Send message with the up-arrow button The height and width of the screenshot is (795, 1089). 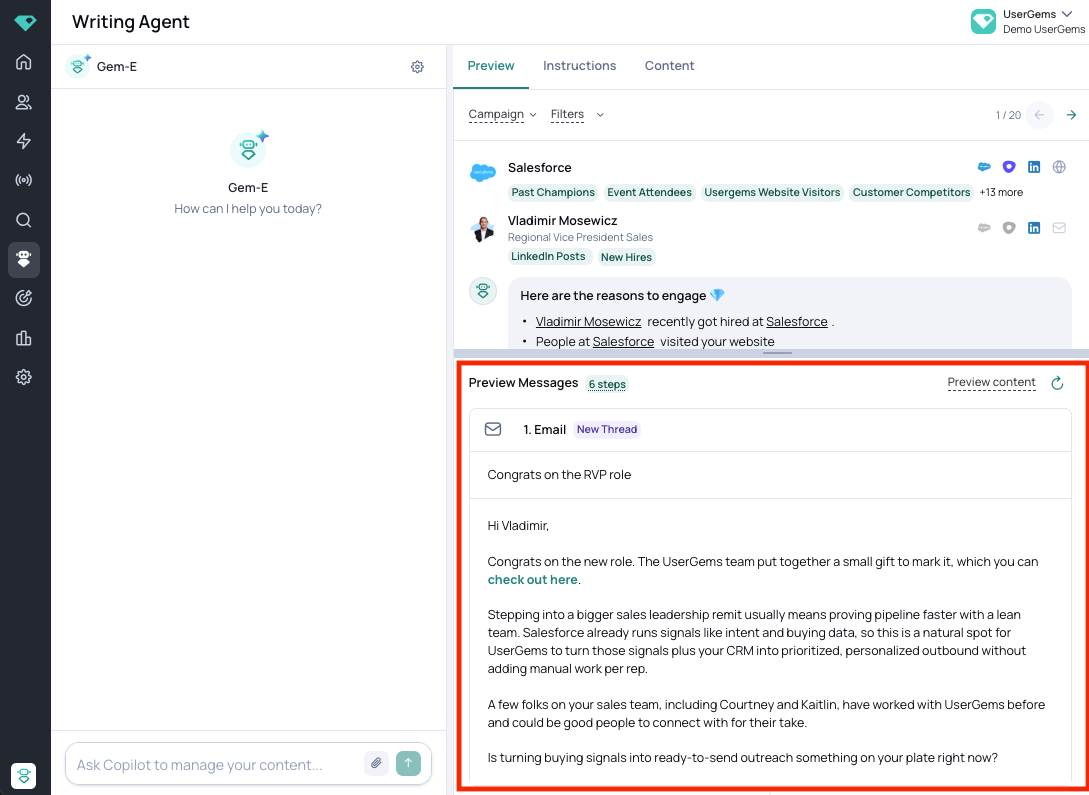point(408,763)
